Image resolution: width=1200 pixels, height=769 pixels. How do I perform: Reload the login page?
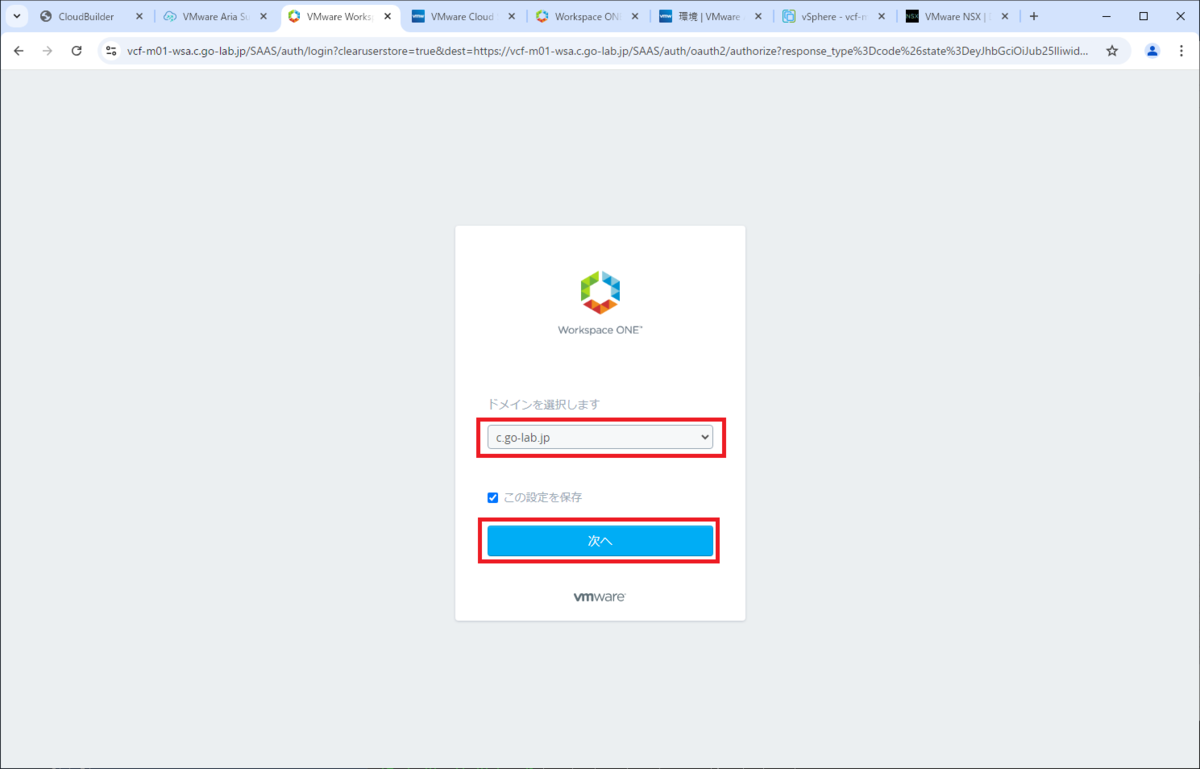[77, 50]
